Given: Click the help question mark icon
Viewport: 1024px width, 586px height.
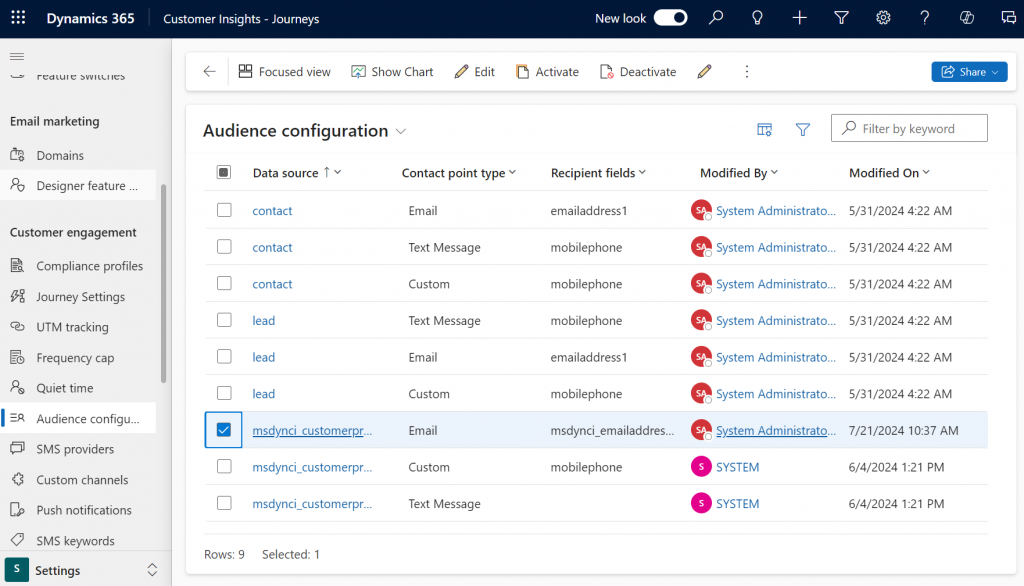Looking at the screenshot, I should (925, 18).
